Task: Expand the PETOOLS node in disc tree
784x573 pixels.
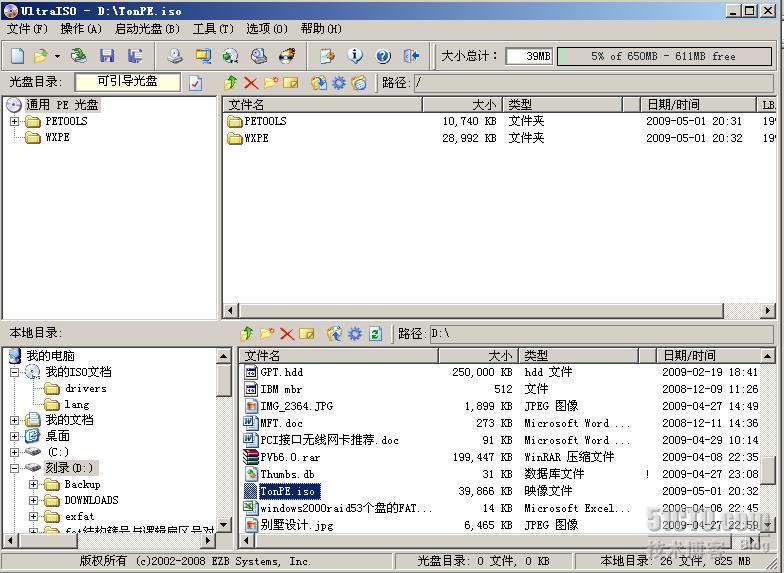Action: tap(14, 121)
